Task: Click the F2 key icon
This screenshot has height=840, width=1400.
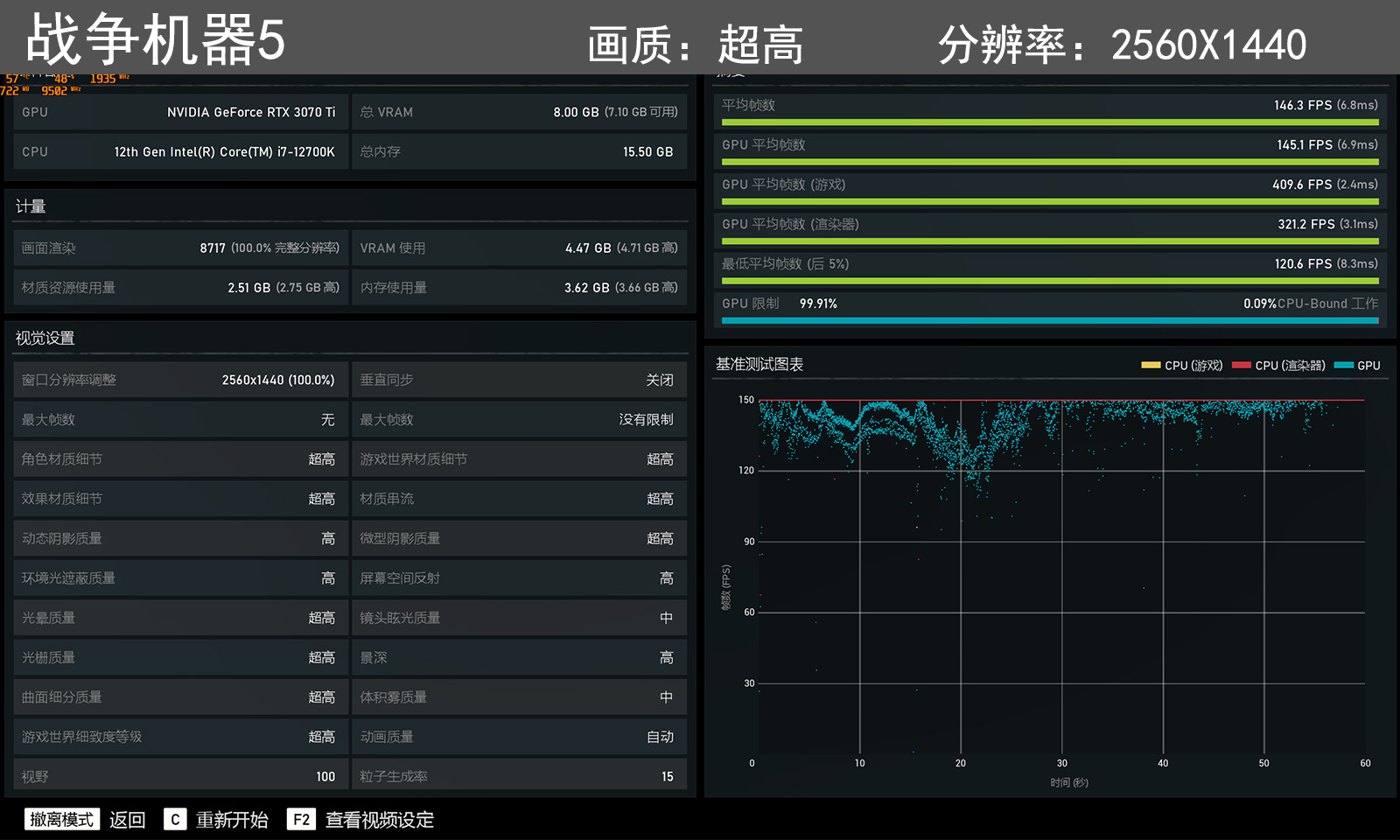Action: [301, 820]
